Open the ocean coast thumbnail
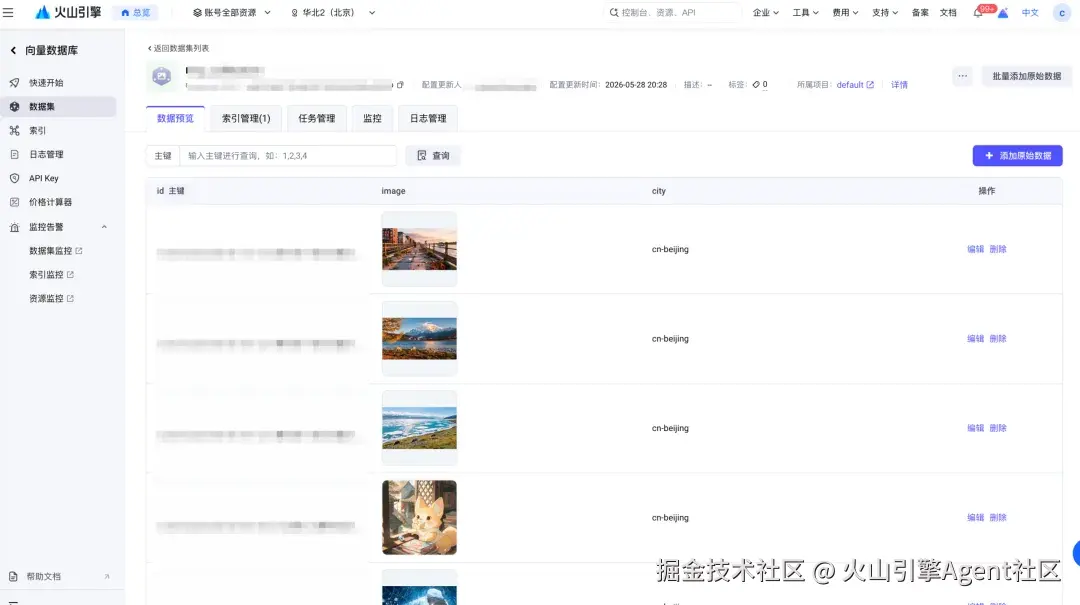Image resolution: width=1080 pixels, height=605 pixels. pyautogui.click(x=419, y=428)
